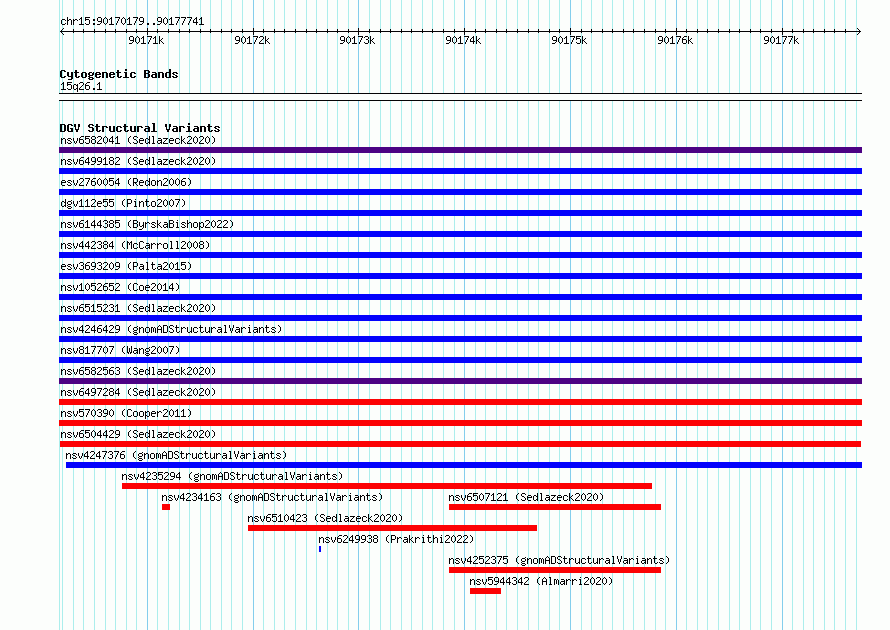The height and width of the screenshot is (630, 890).
Task: Click the 15q26.1 cytogenetic band bar
Action: pyautogui.click(x=460, y=97)
